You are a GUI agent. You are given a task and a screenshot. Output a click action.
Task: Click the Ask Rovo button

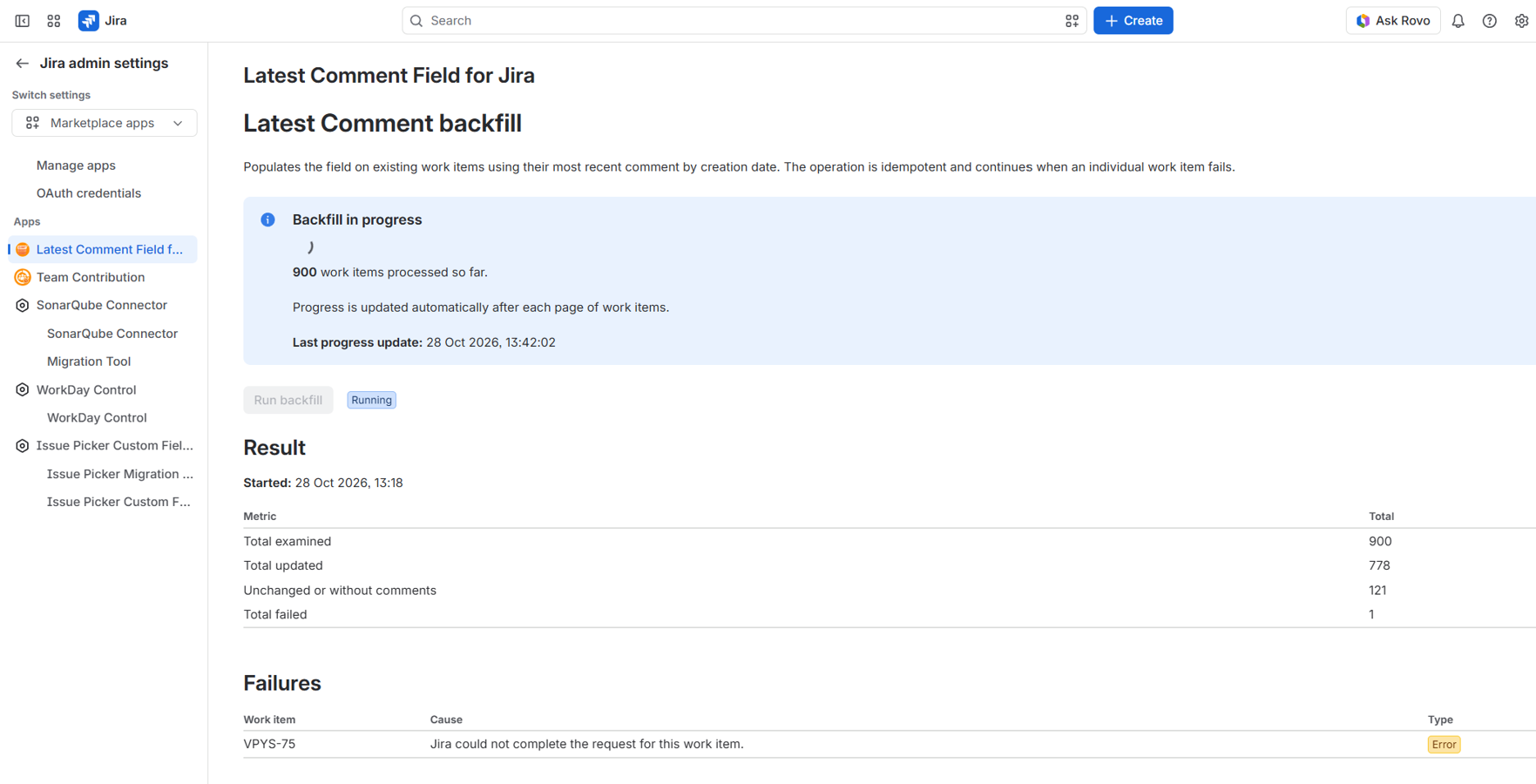point(1393,21)
